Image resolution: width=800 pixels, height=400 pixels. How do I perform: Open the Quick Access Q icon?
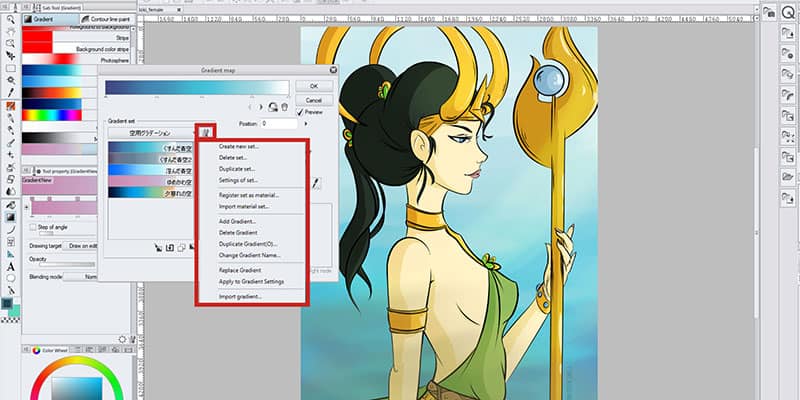pos(787,13)
